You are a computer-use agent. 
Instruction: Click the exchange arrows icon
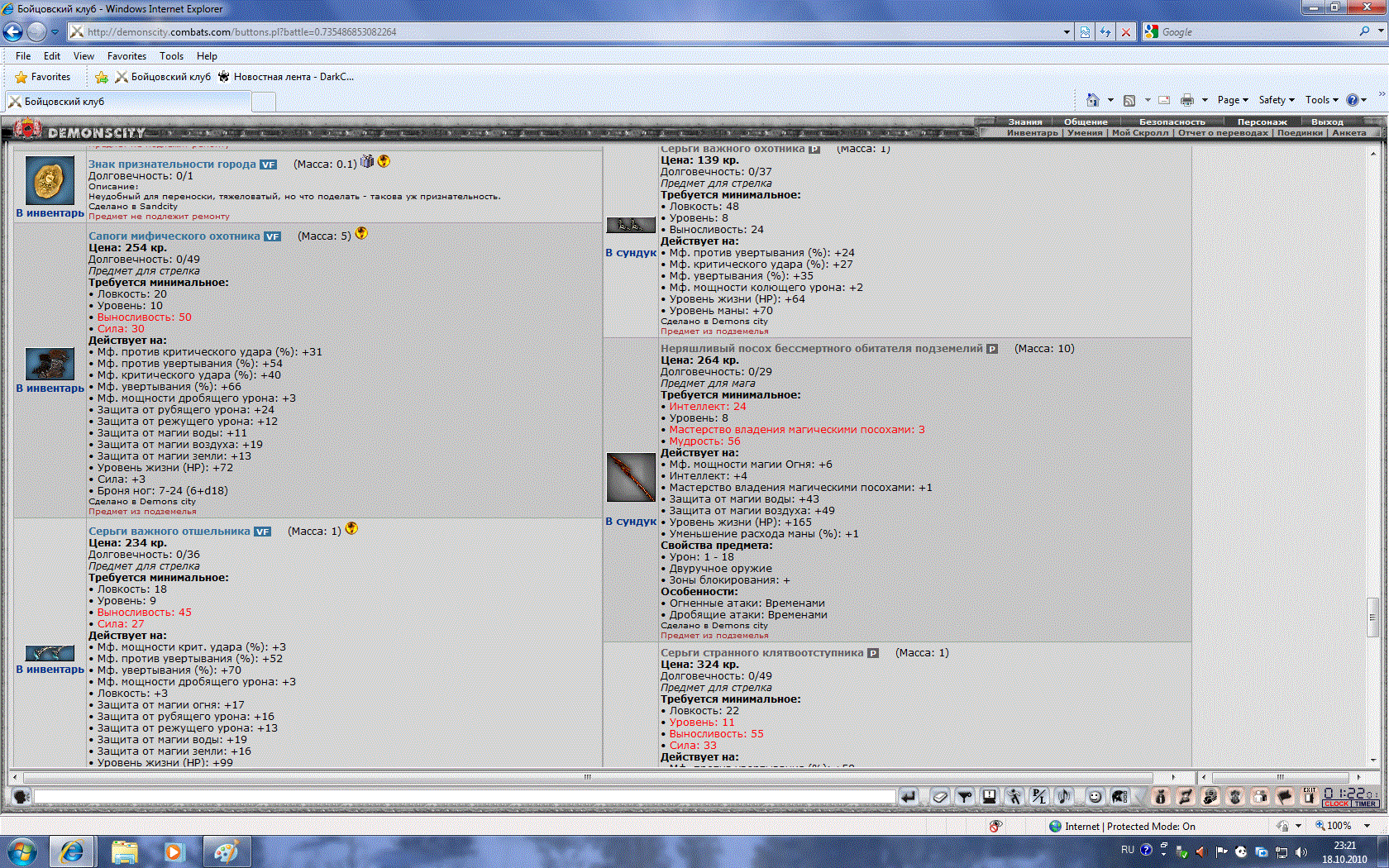(x=1186, y=796)
